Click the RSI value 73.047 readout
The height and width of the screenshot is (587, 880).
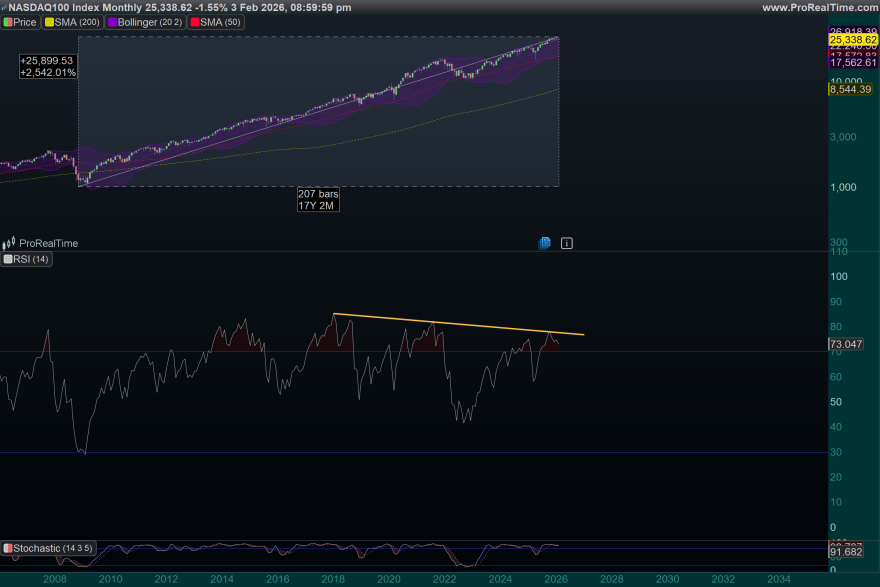pyautogui.click(x=846, y=344)
